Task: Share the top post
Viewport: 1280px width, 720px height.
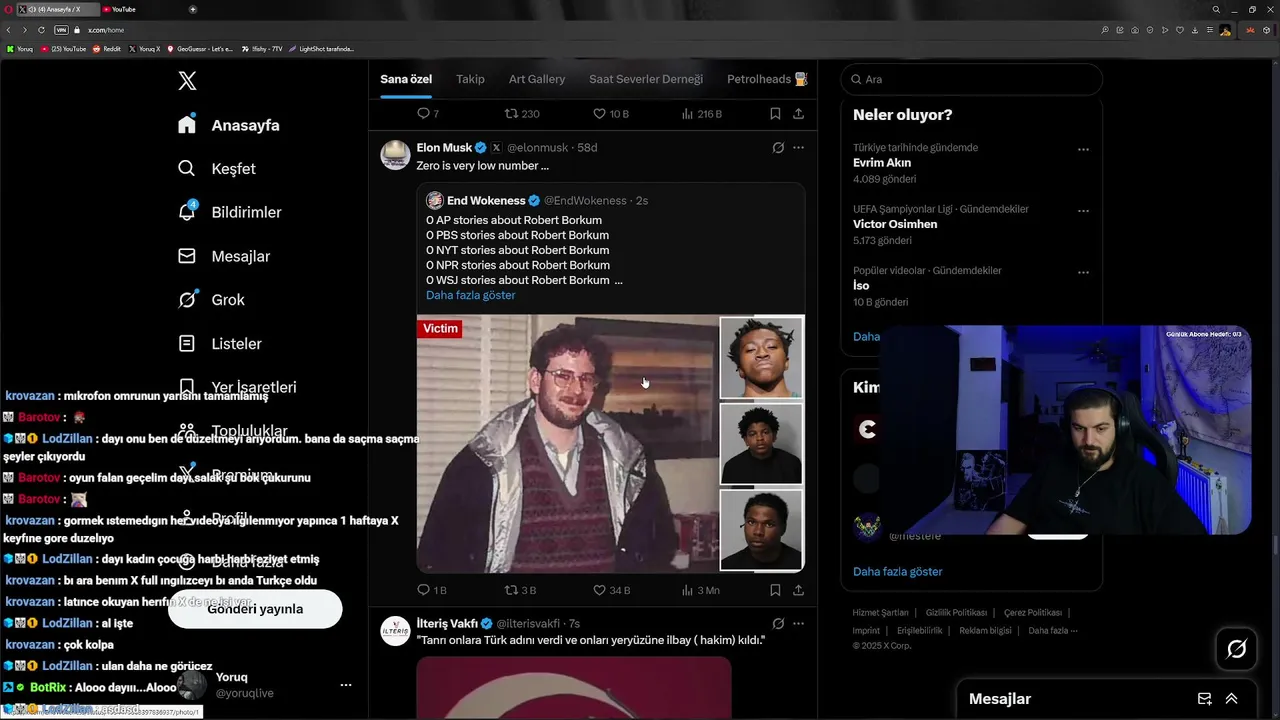Action: pyautogui.click(x=798, y=114)
